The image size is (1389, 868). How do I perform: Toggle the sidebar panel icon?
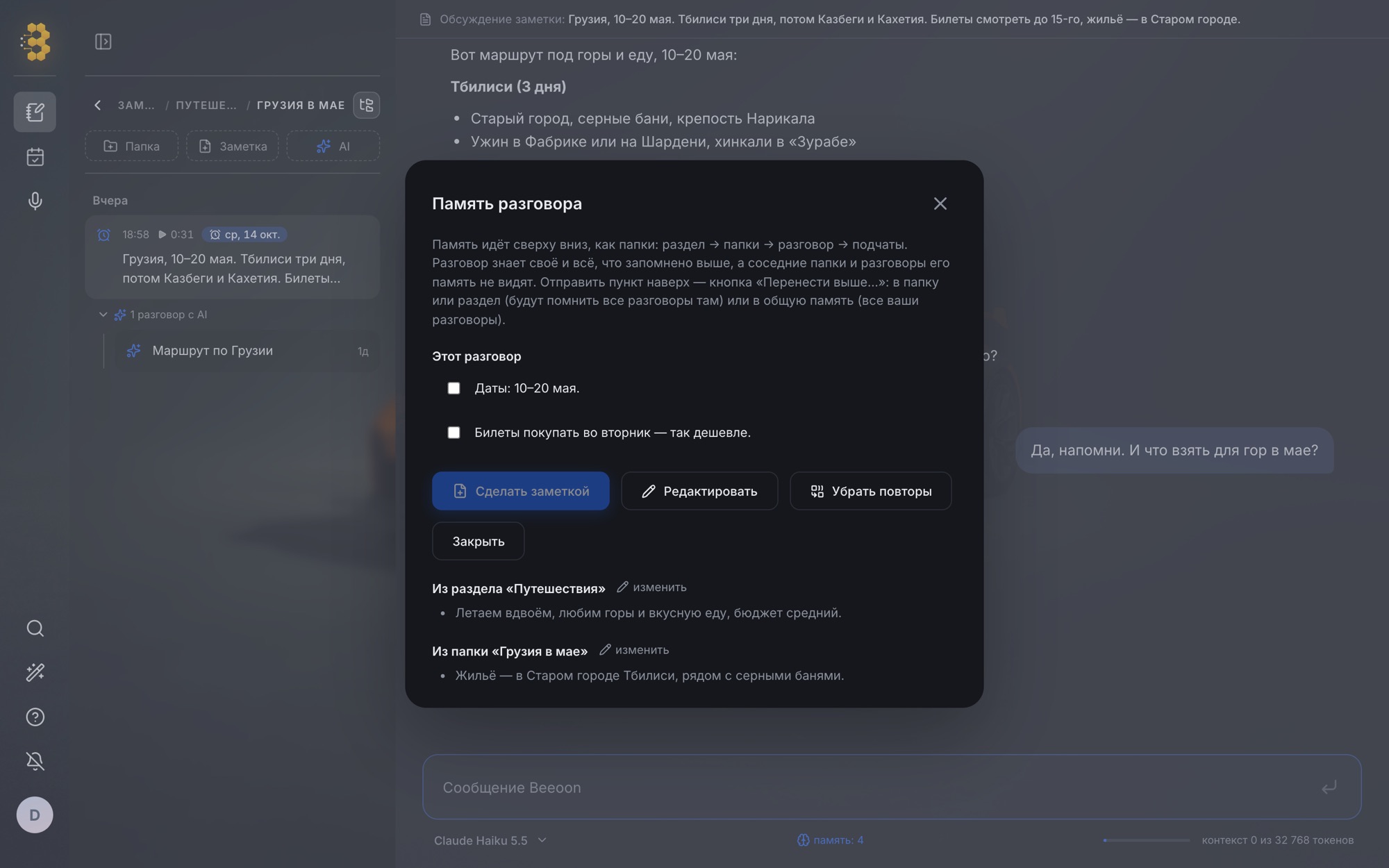point(103,42)
